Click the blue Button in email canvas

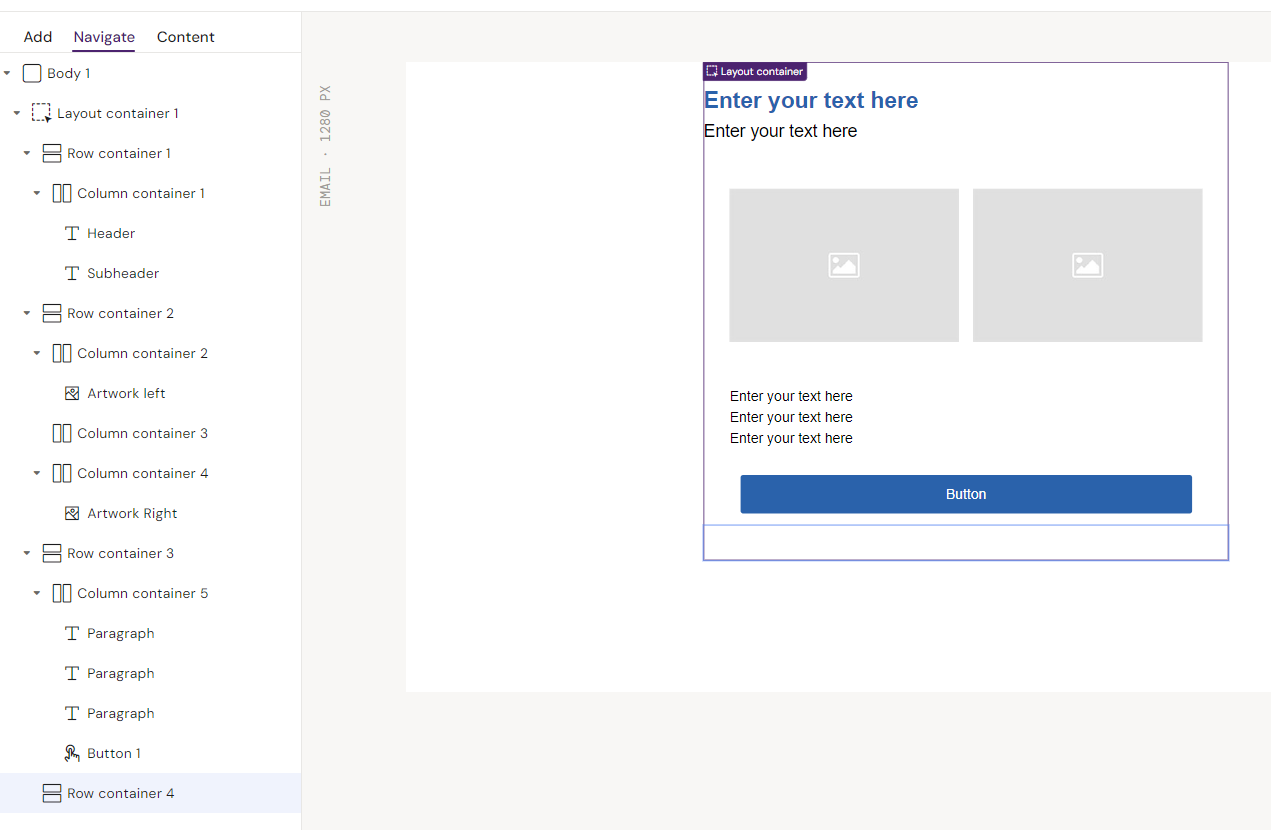point(965,494)
